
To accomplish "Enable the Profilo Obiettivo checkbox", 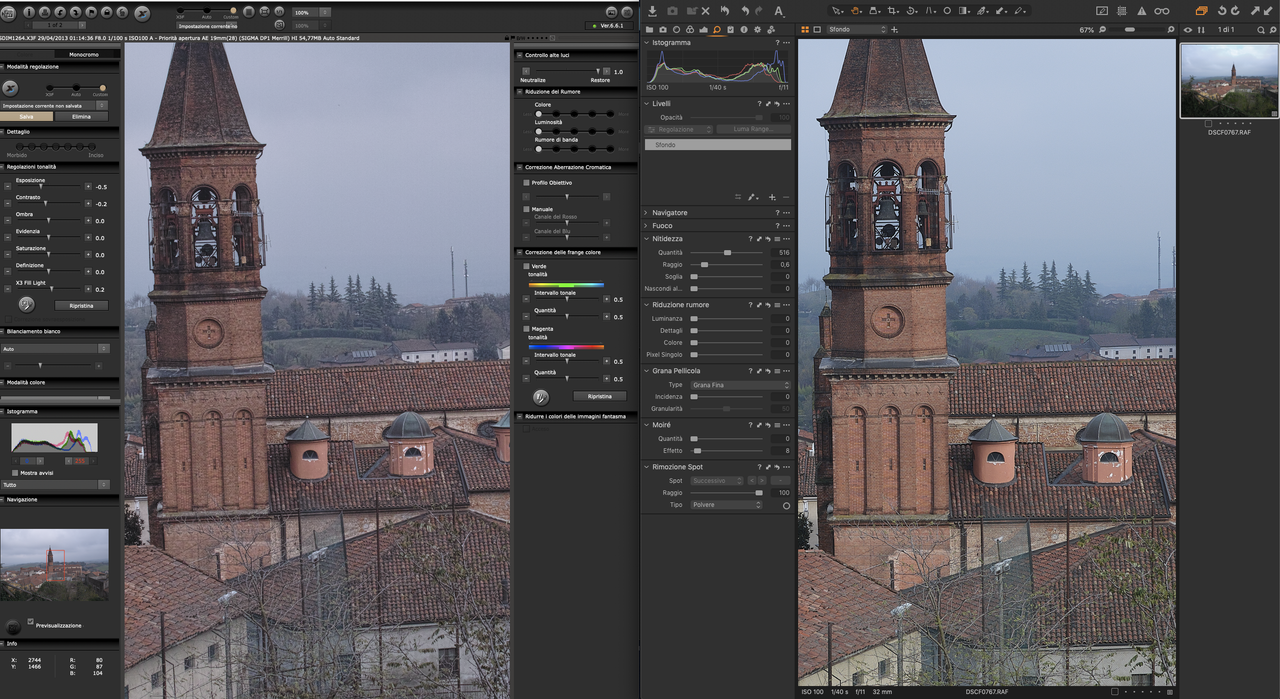I will [527, 183].
